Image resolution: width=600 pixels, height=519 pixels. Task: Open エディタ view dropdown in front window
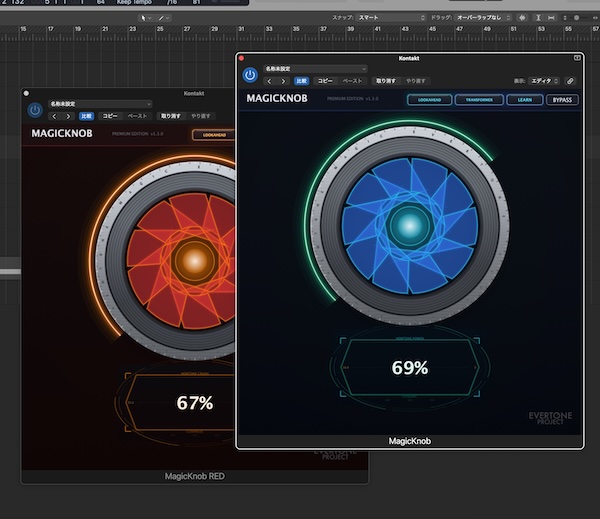(x=544, y=81)
